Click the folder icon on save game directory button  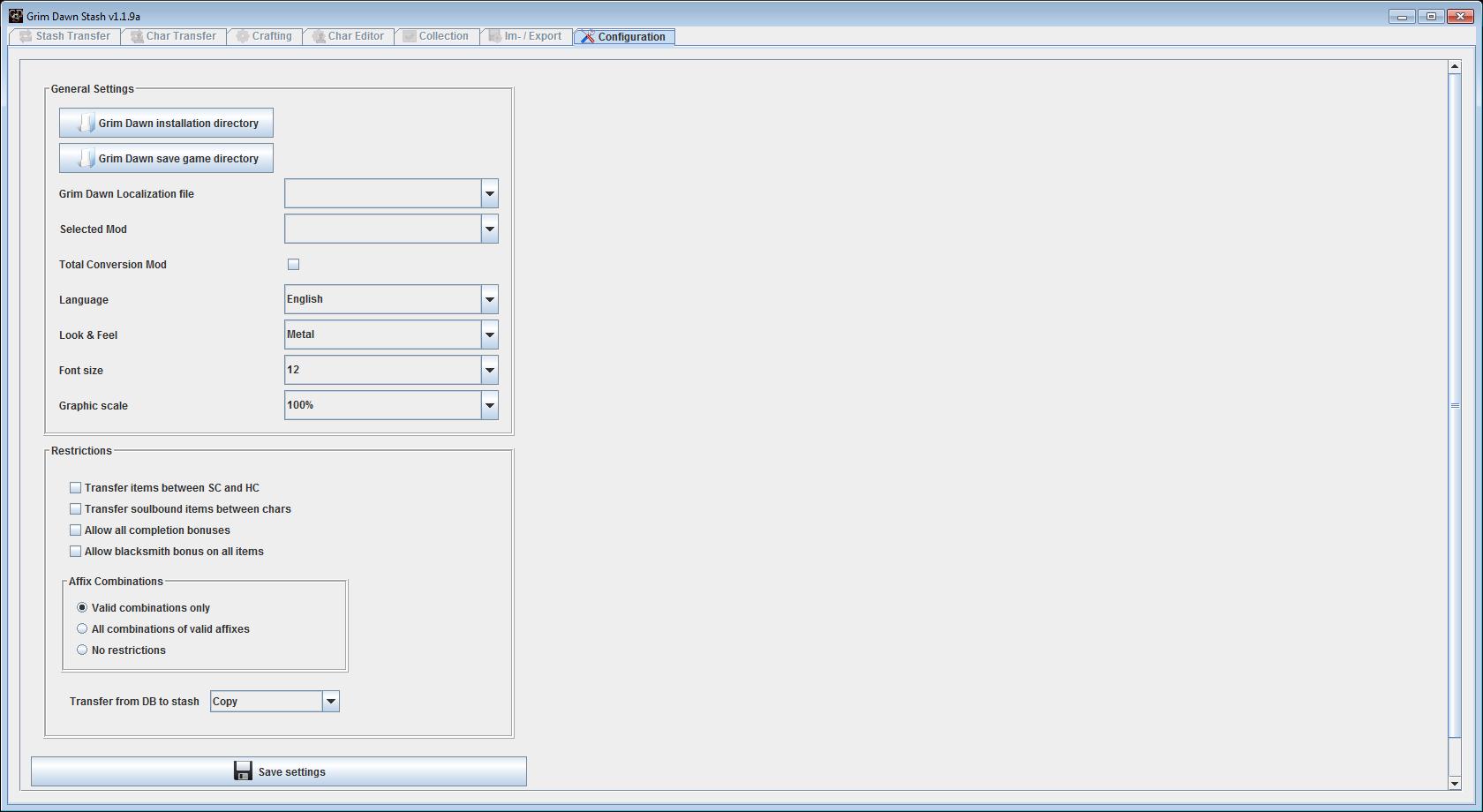(86, 158)
